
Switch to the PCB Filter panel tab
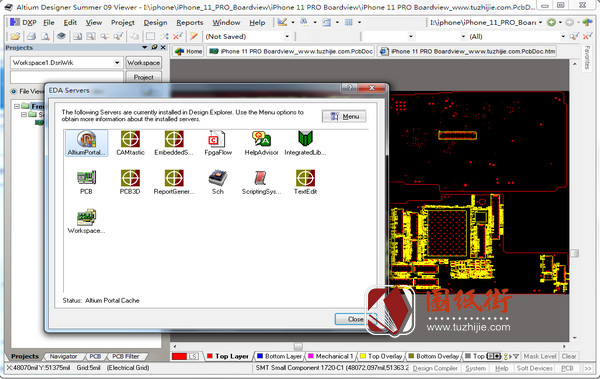pos(126,356)
